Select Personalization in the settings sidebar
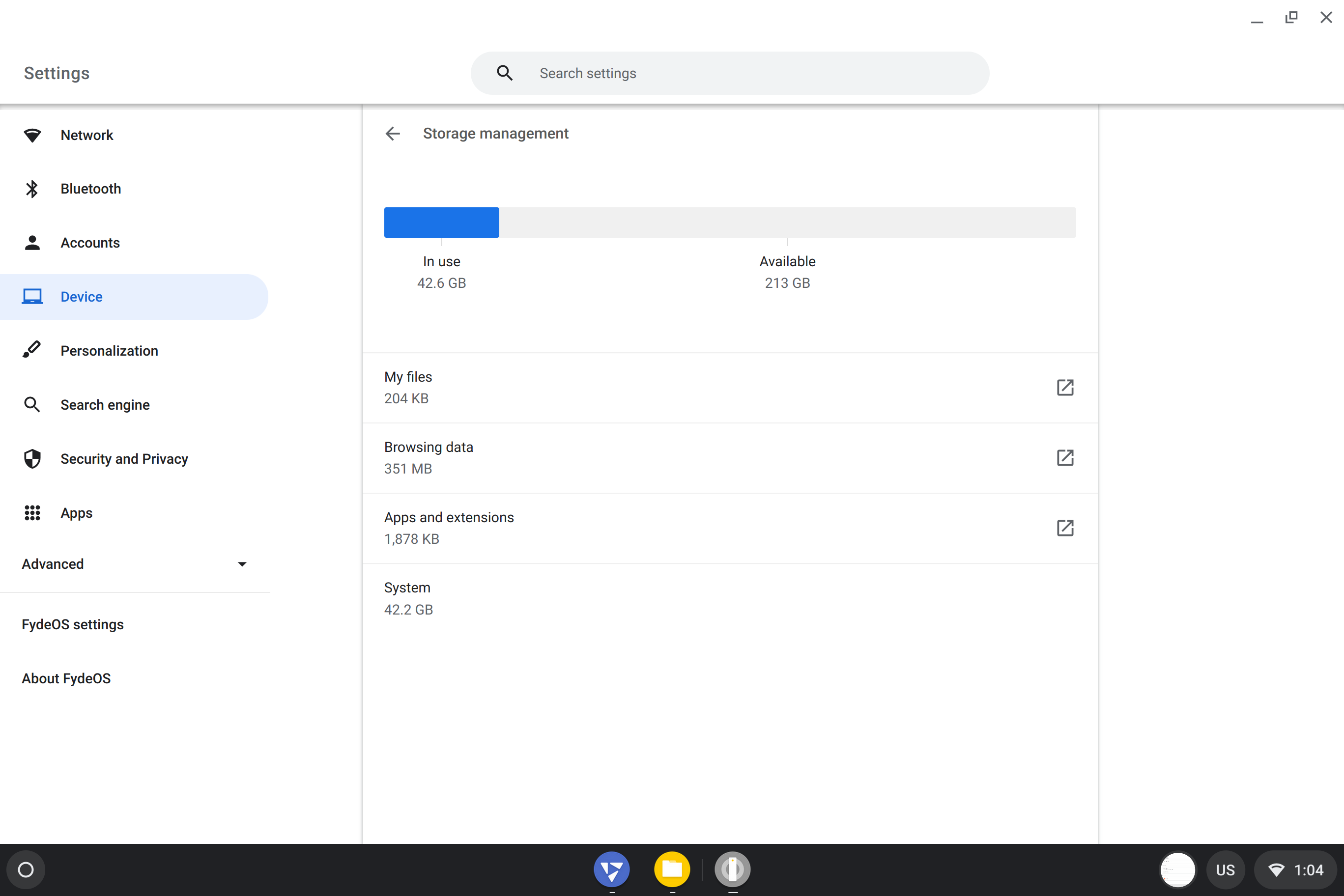1344x896 pixels. tap(135, 350)
